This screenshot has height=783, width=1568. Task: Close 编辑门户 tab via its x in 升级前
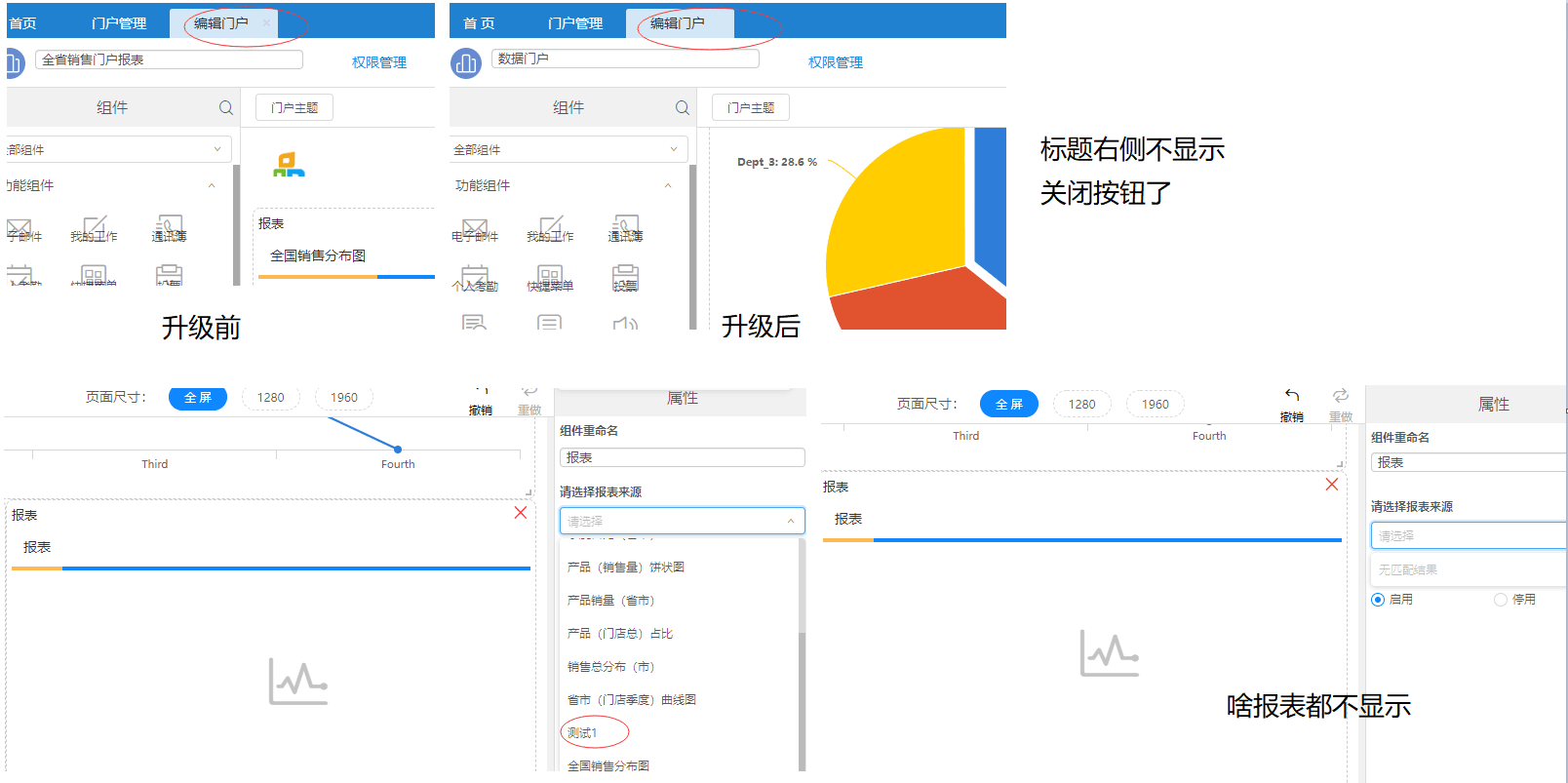pyautogui.click(x=265, y=22)
